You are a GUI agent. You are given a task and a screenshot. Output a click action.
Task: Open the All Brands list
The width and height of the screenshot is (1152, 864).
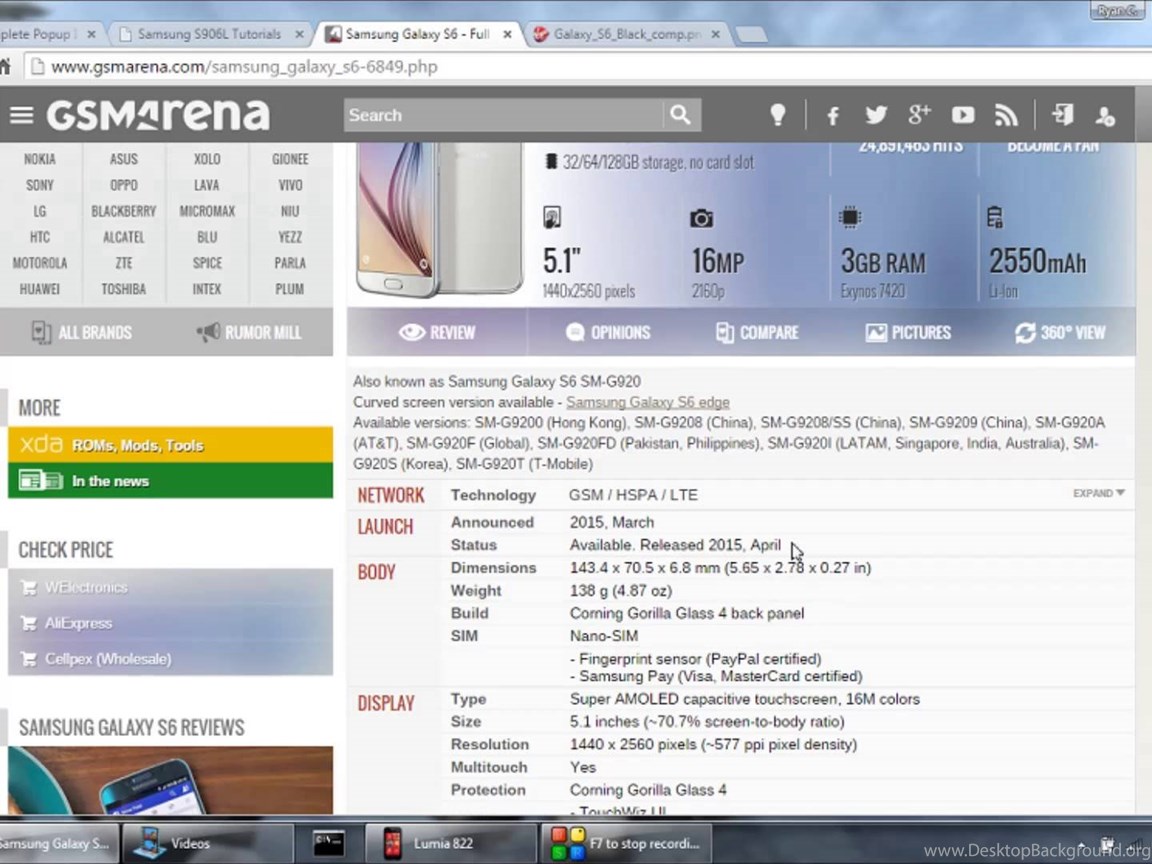click(82, 333)
